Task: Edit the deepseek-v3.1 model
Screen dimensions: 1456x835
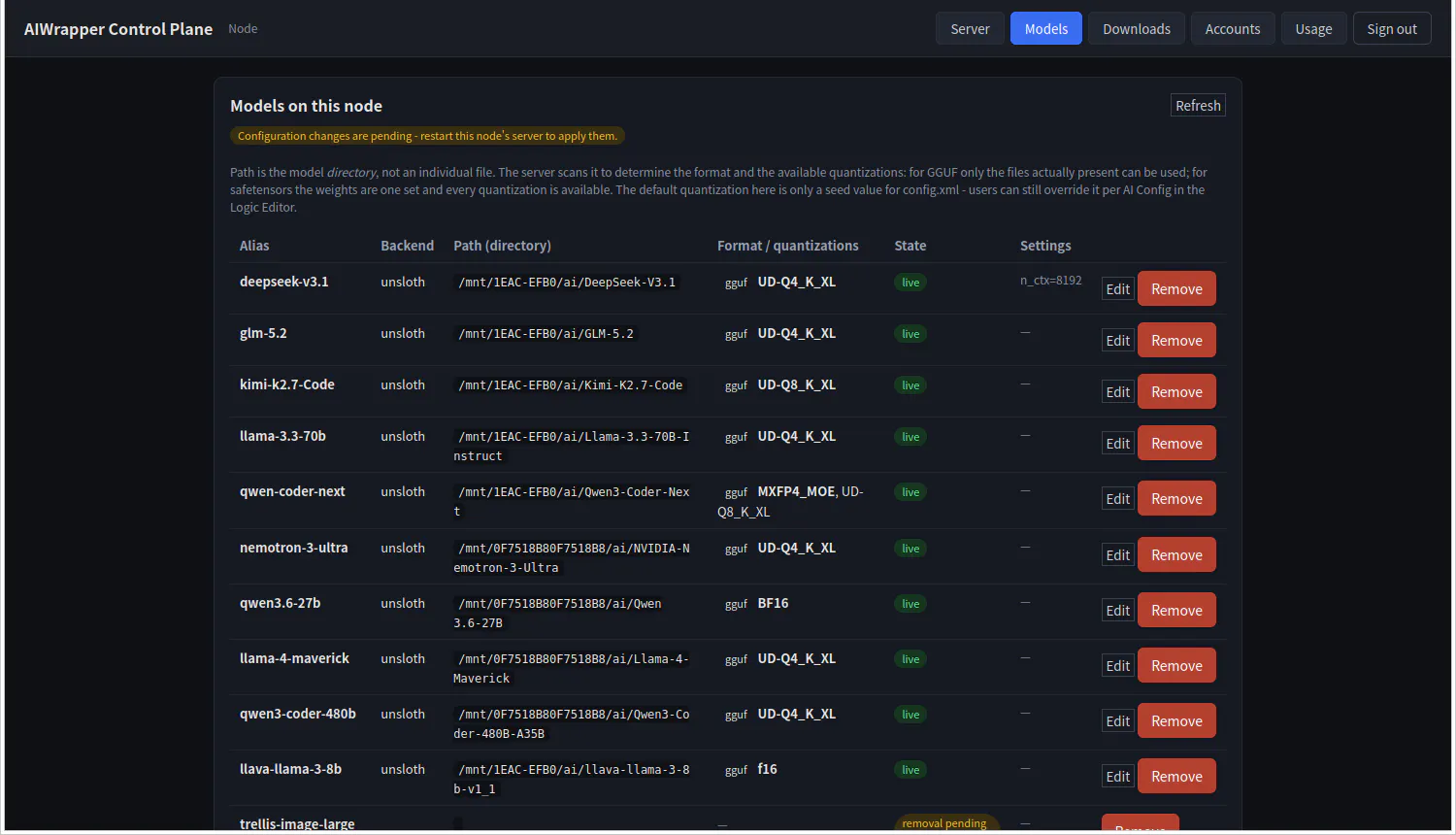Action: coord(1118,289)
